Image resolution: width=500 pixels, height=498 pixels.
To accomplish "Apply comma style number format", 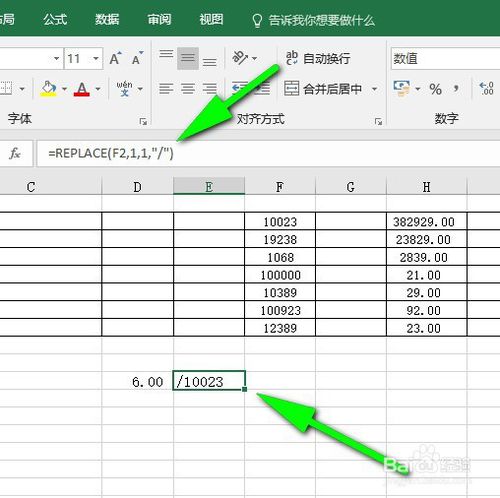I will click(456, 89).
